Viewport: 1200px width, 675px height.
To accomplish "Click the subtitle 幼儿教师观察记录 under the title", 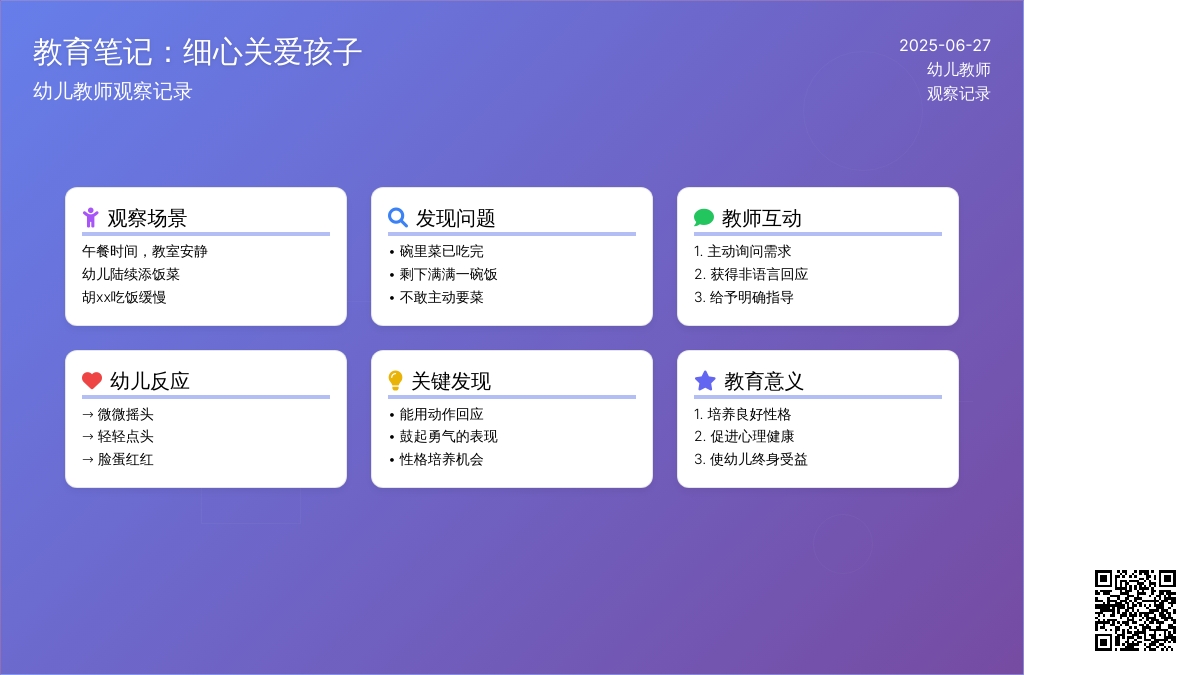I will click(112, 91).
